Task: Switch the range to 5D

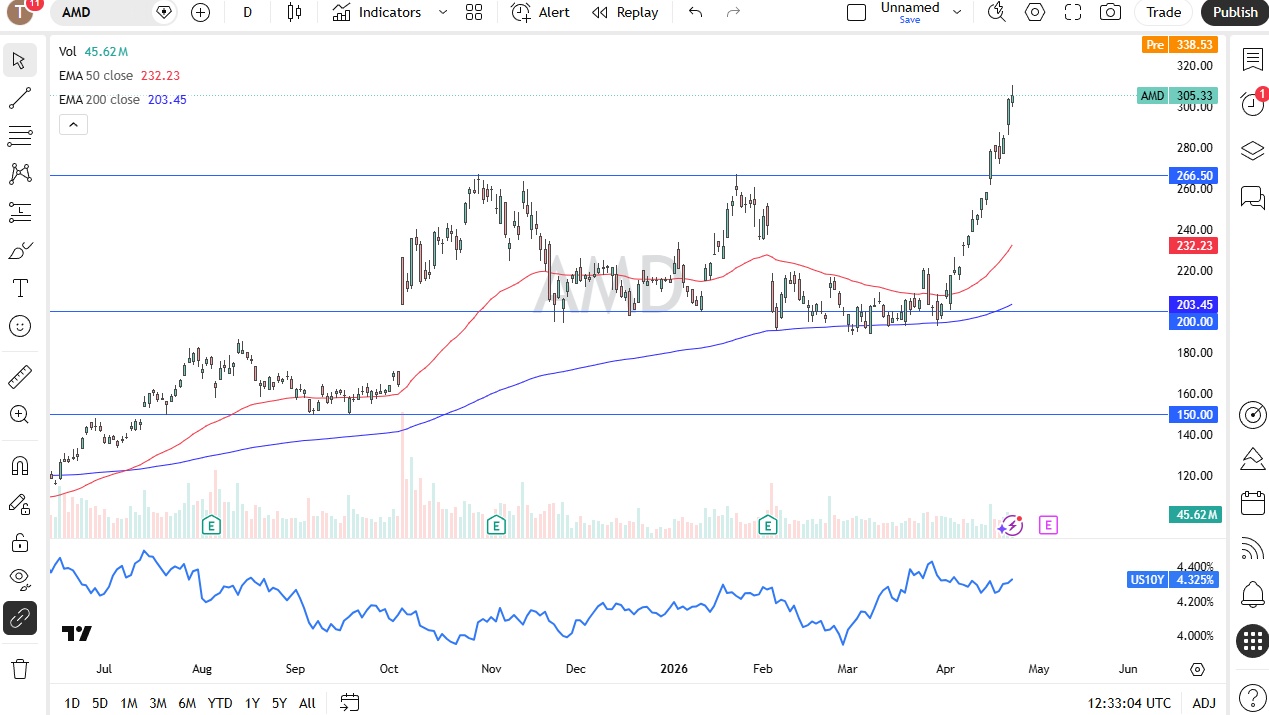Action: 100,703
